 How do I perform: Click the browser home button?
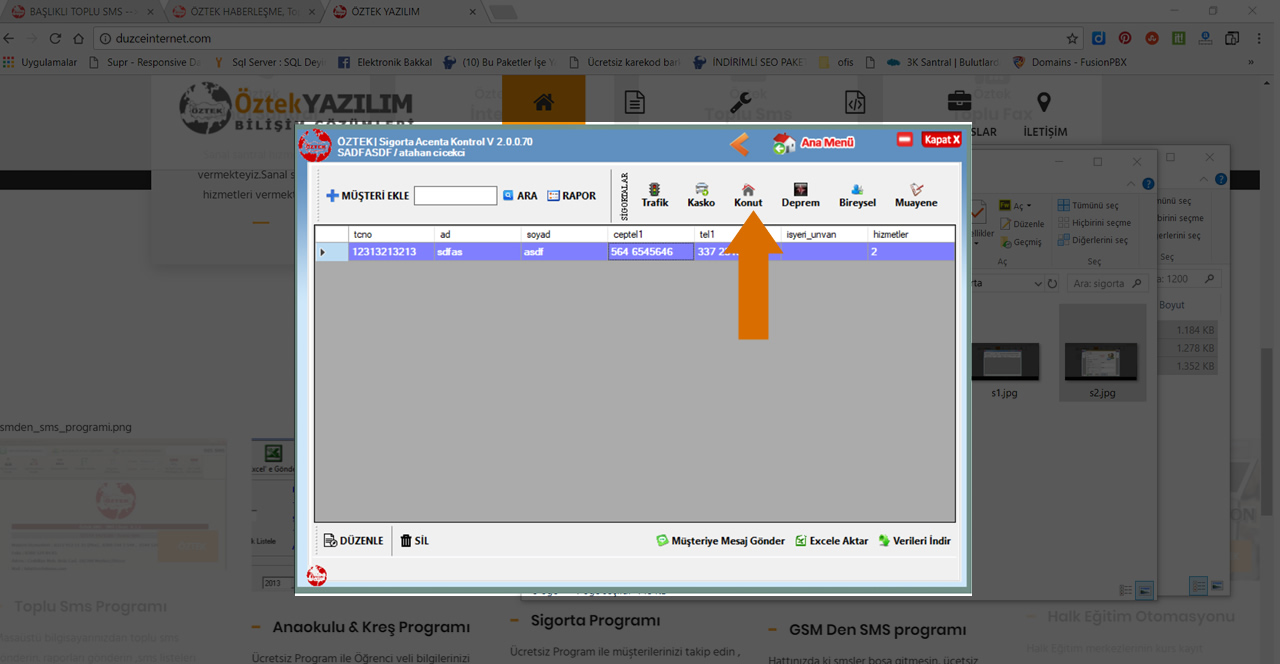[x=79, y=39]
